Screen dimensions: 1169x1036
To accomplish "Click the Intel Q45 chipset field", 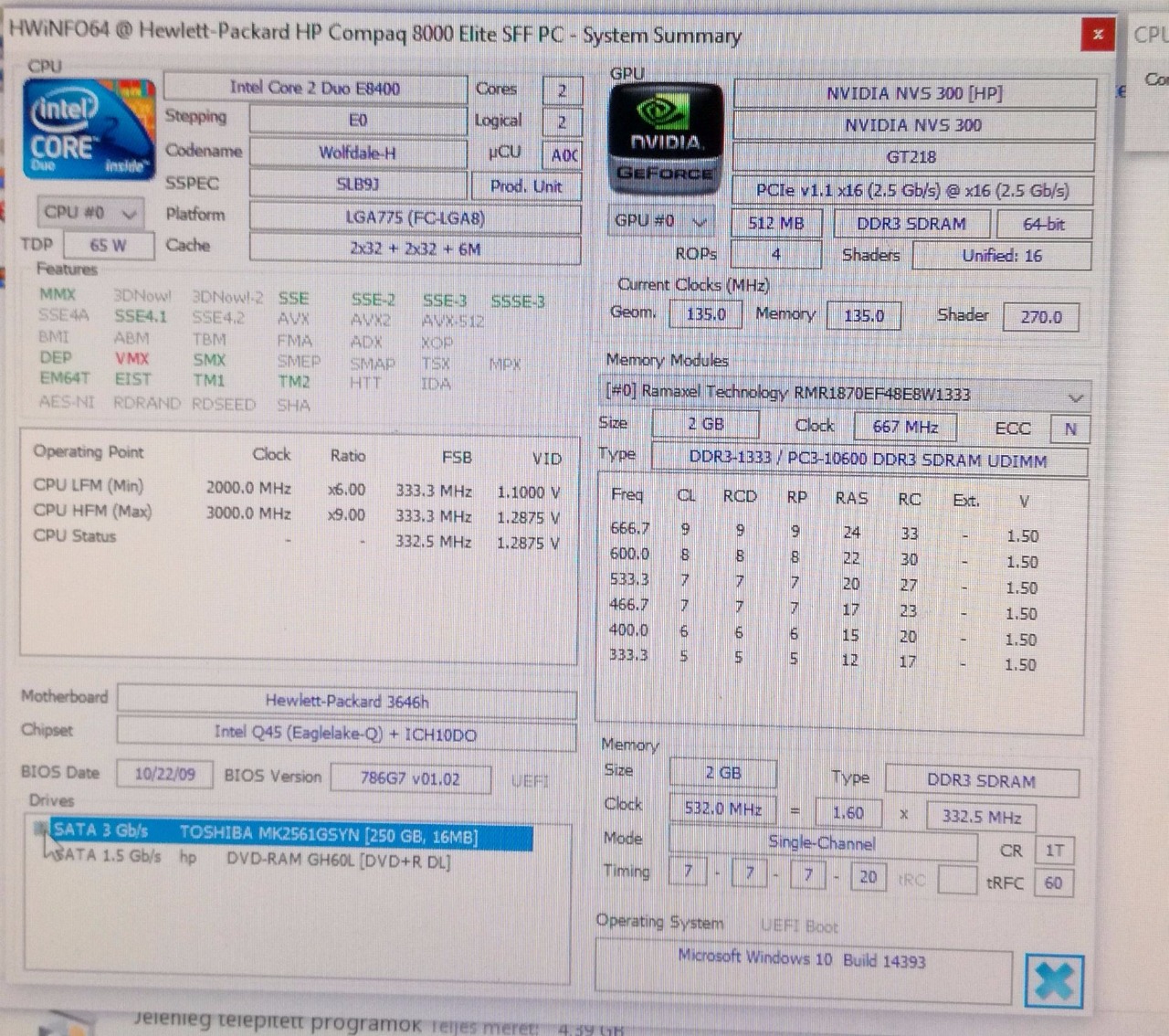I will pos(345,735).
